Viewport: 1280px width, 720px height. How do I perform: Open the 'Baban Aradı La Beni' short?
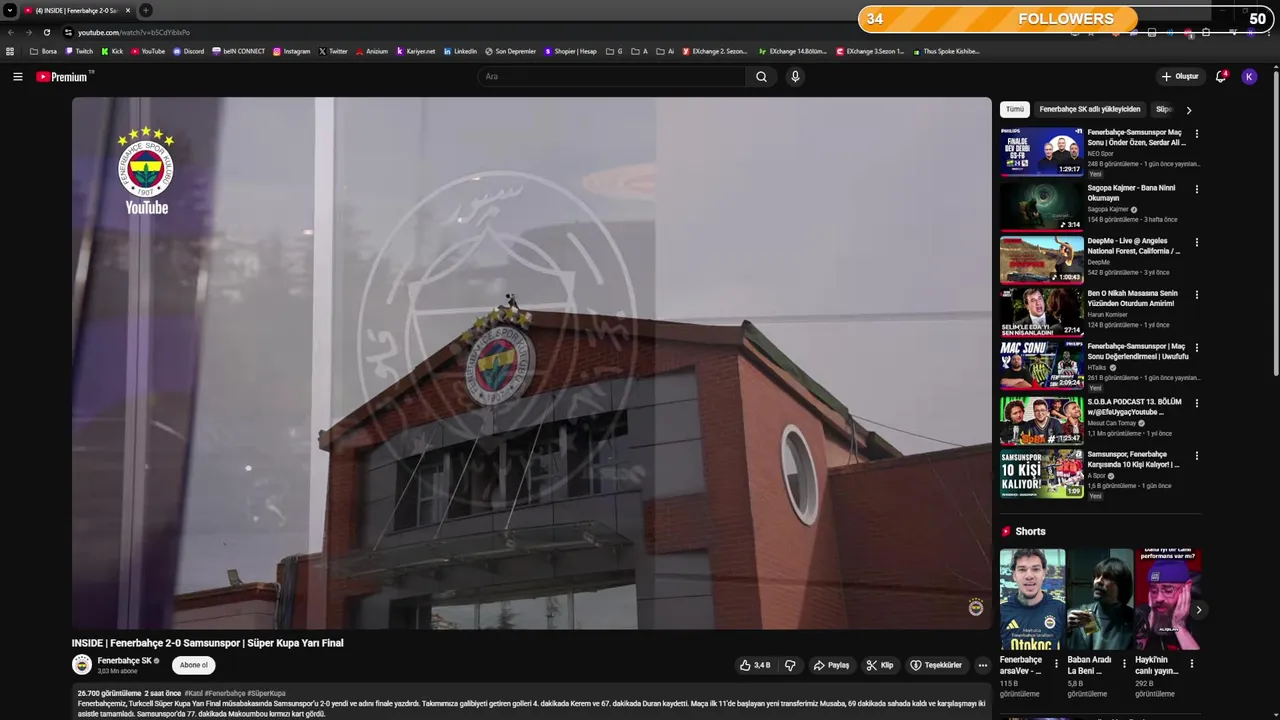[x=1099, y=599]
